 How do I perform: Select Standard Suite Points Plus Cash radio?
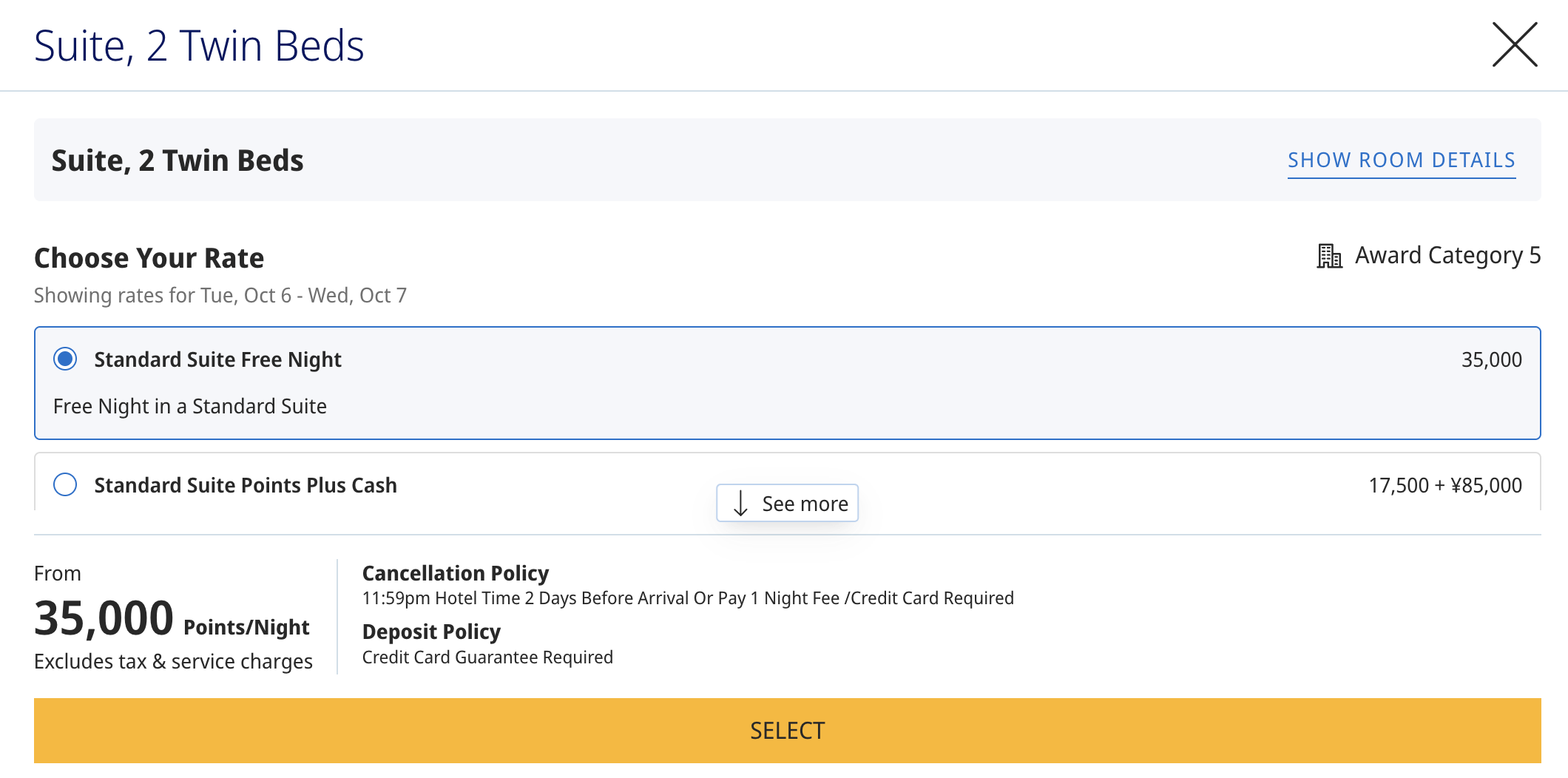(65, 485)
